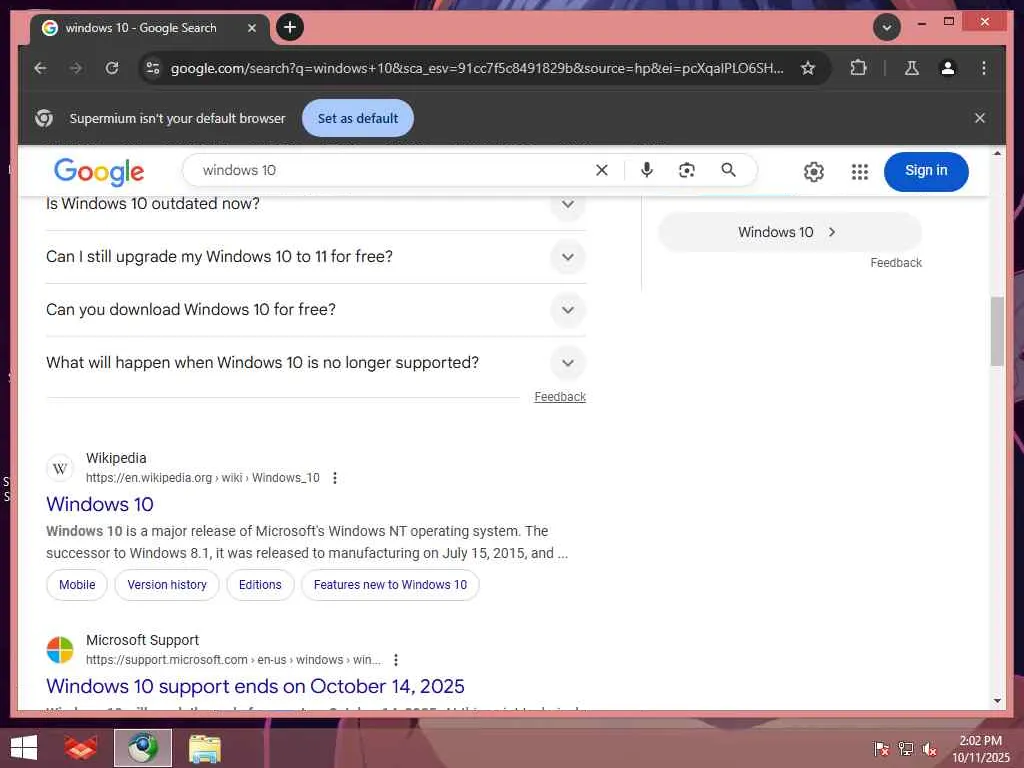Open Google quick settings gear
Screen dimensions: 1024x768
(814, 172)
